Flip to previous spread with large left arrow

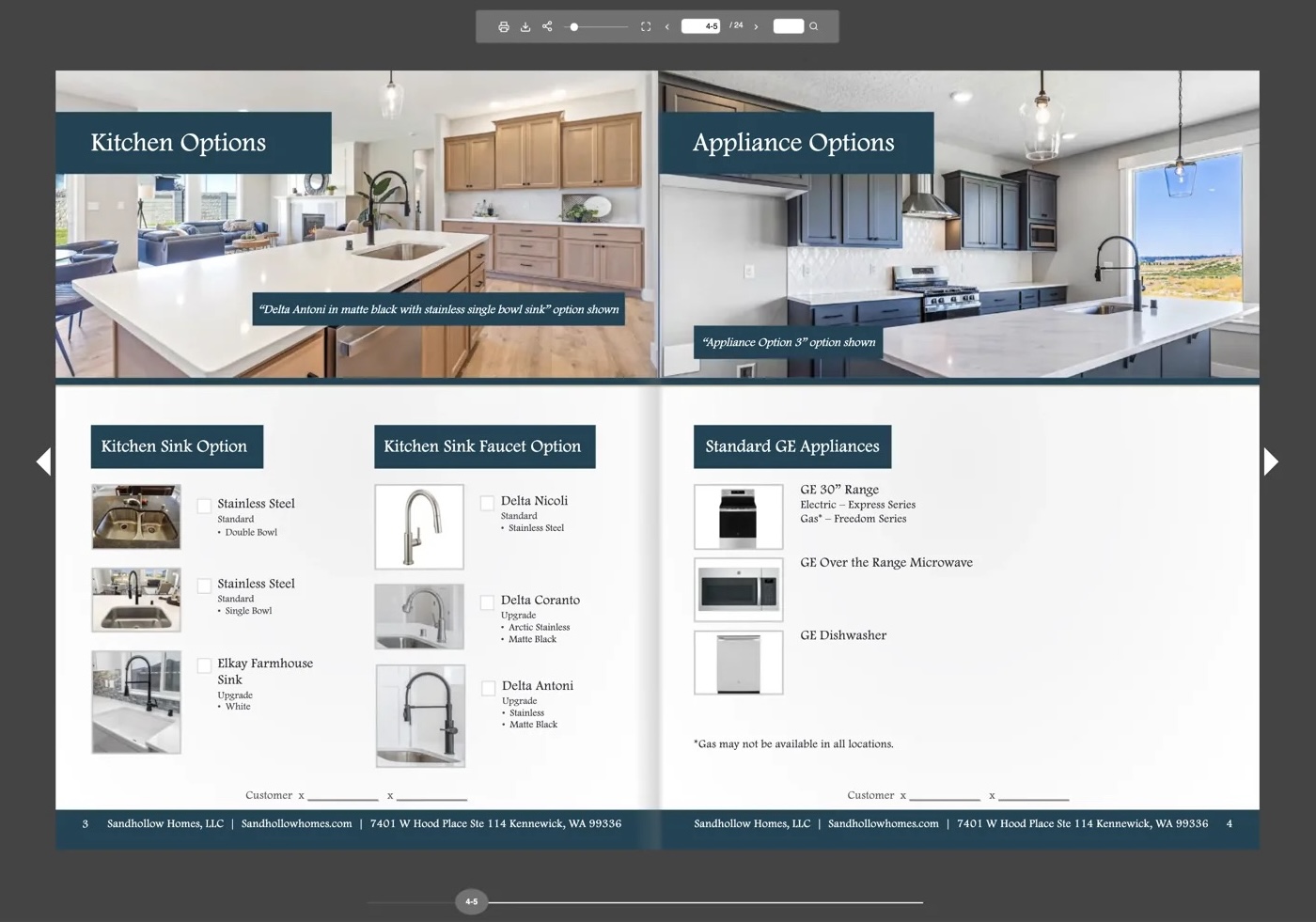coord(43,461)
